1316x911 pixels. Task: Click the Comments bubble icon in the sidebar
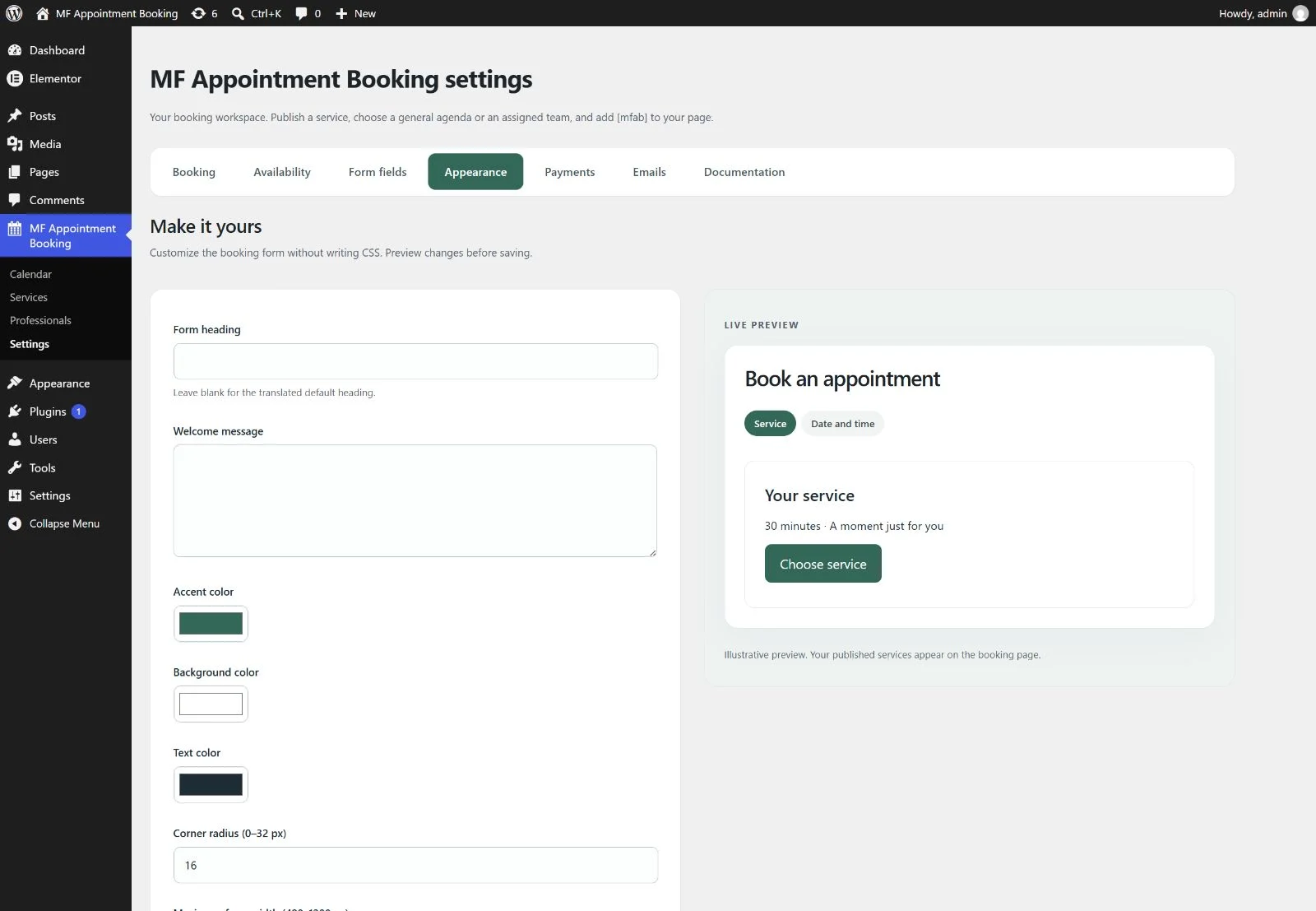[15, 200]
